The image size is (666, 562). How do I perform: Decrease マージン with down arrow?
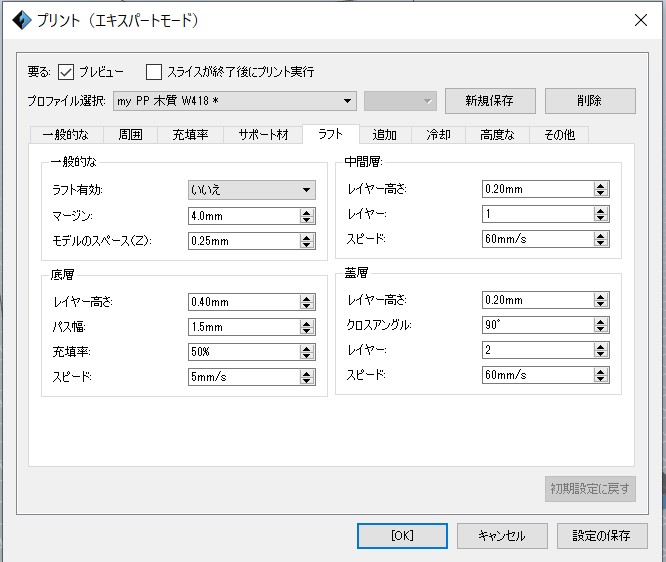(x=306, y=220)
